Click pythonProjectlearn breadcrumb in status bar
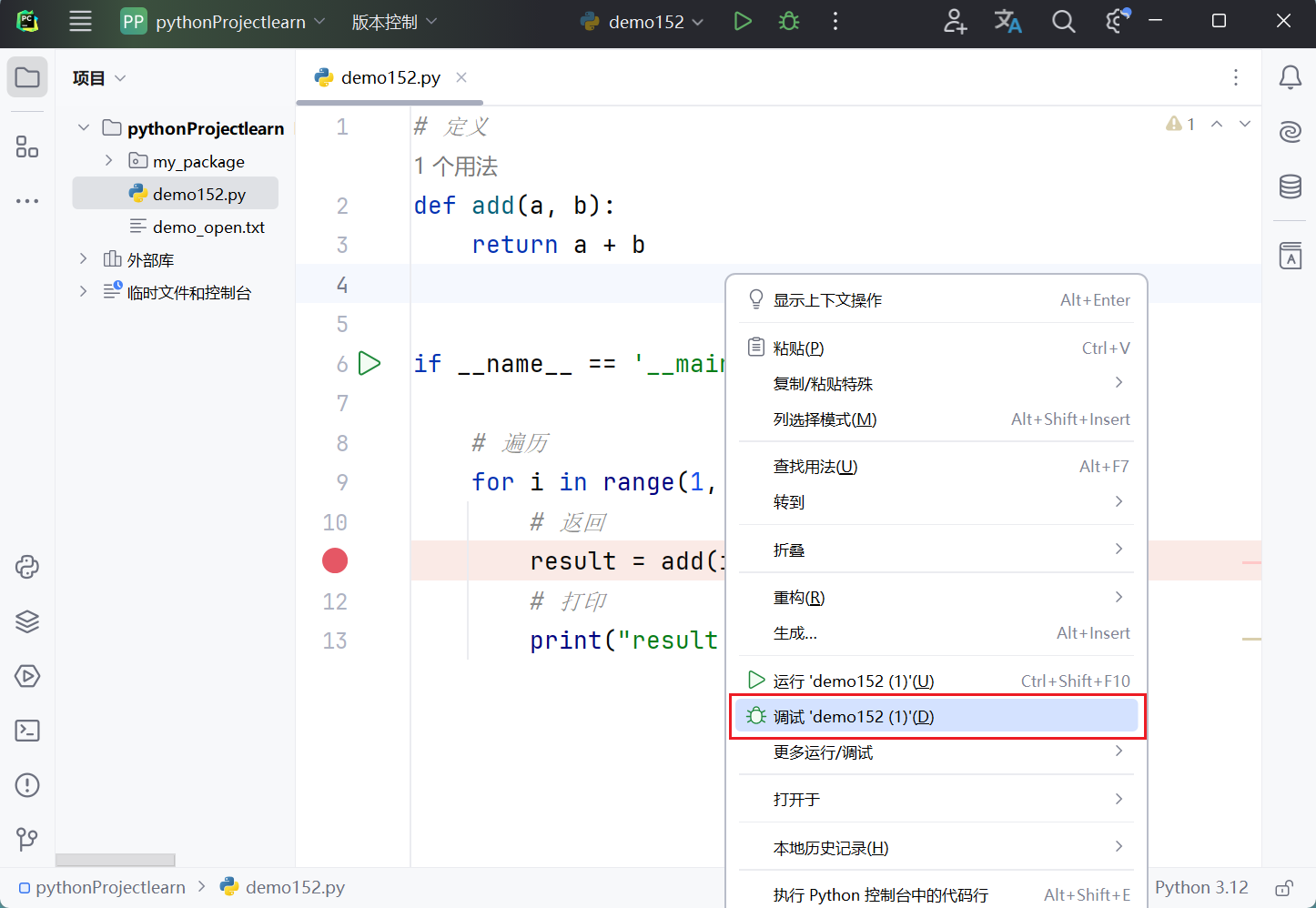This screenshot has width=1316, height=908. 102,887
